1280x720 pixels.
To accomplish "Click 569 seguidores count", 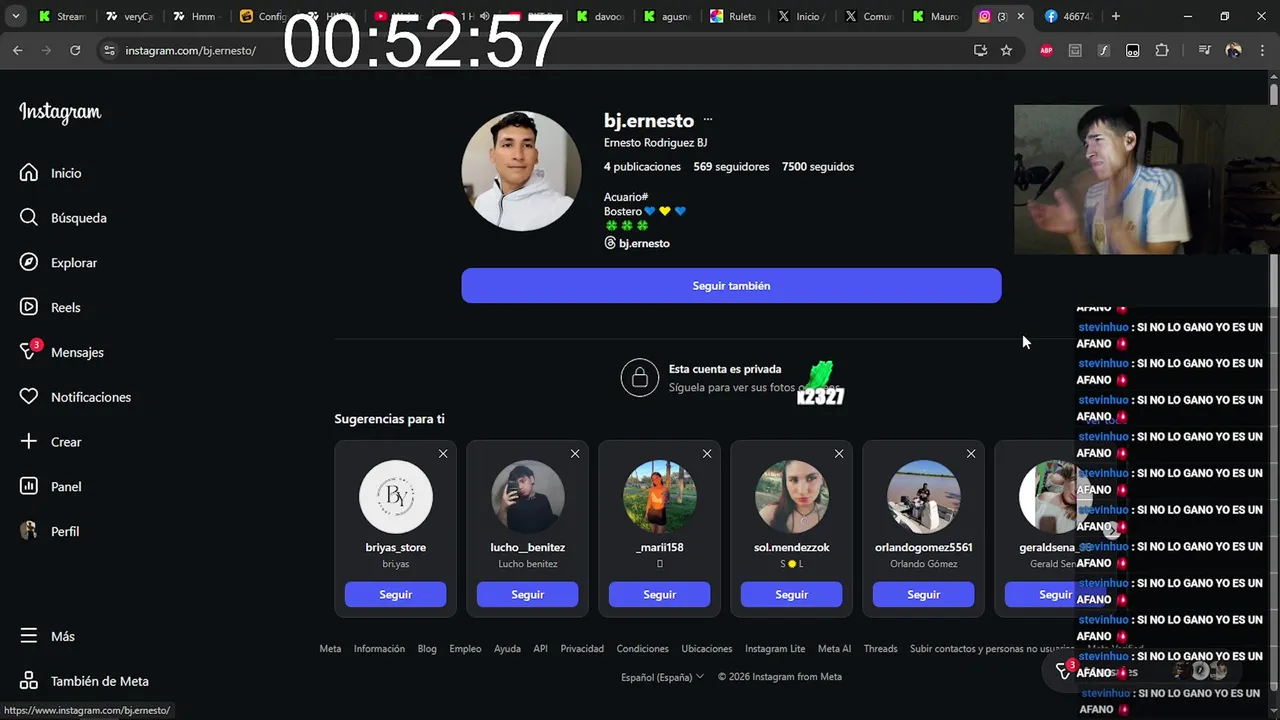I will coord(731,167).
